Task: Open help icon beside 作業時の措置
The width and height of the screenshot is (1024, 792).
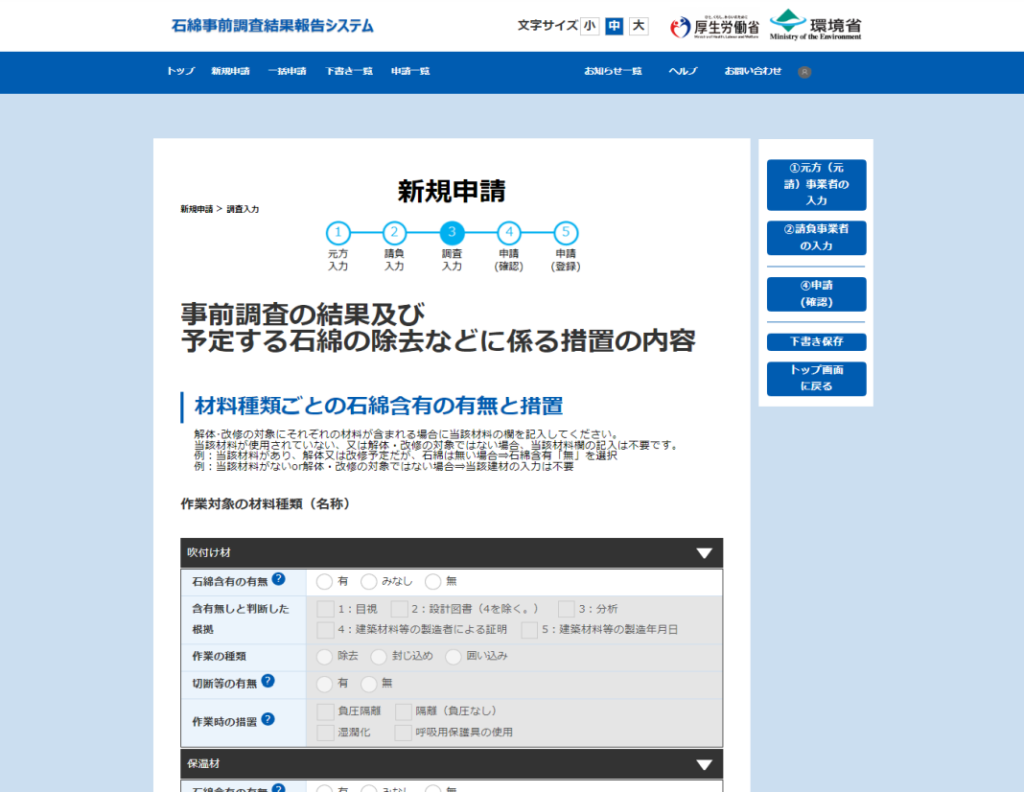Action: tap(268, 719)
